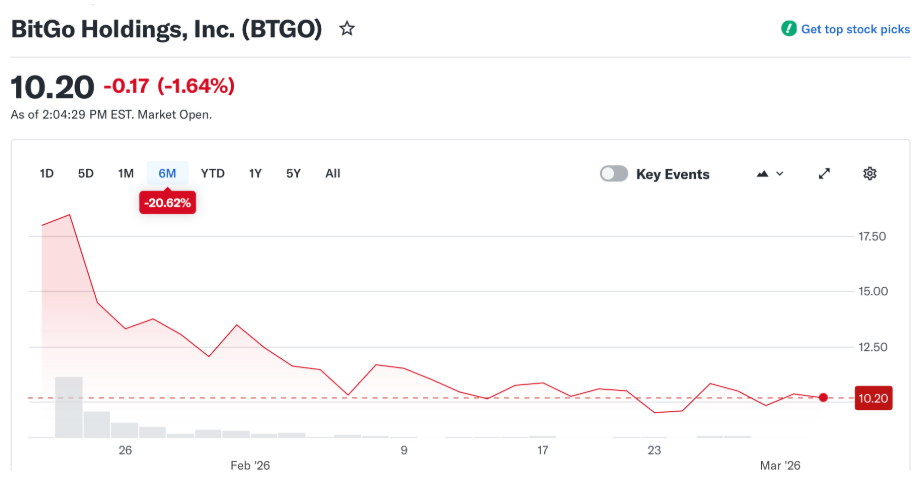Click the green stock picks badge icon

(x=789, y=29)
